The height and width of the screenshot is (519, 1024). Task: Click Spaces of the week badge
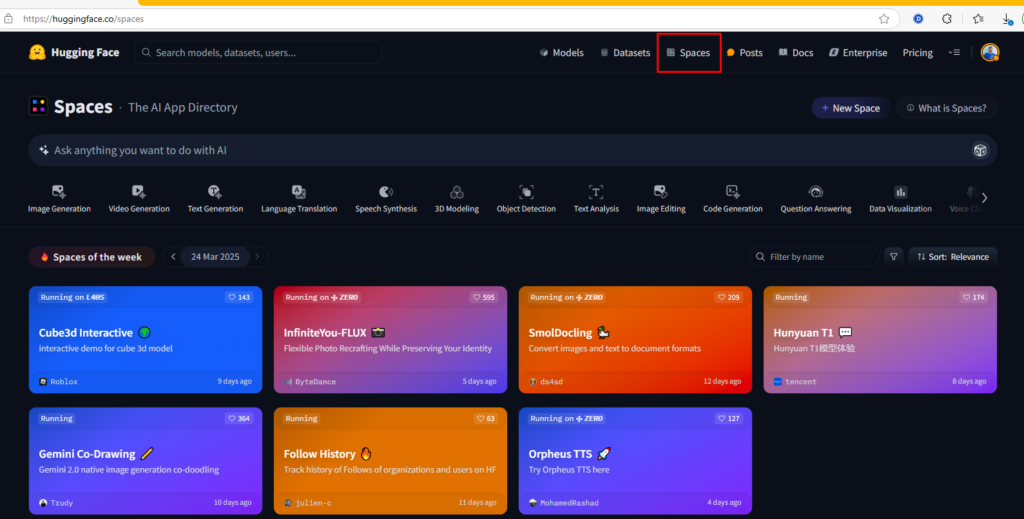click(91, 257)
